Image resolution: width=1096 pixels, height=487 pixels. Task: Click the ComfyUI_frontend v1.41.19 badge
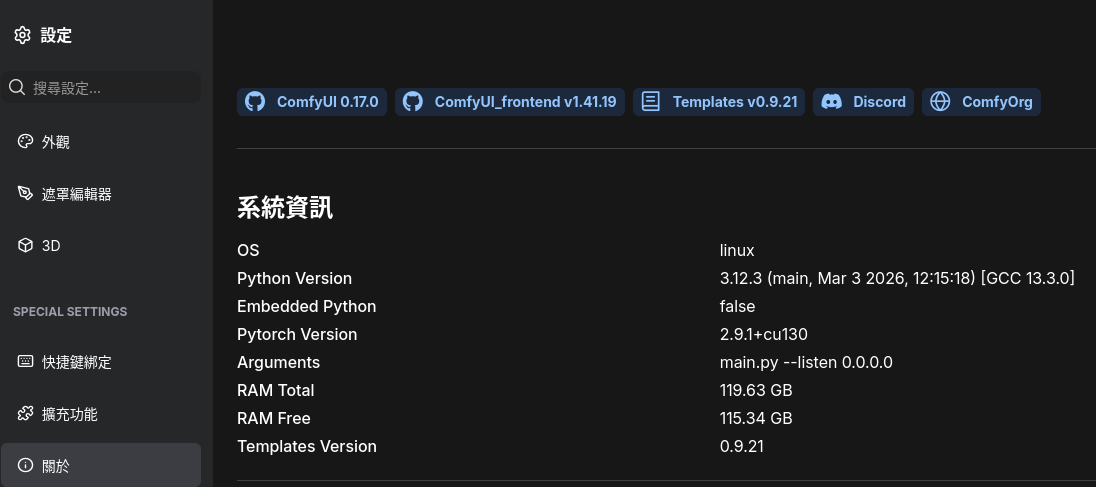[x=510, y=102]
